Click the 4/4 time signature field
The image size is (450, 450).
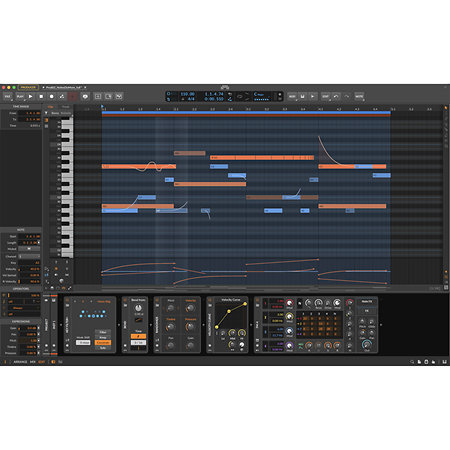pos(191,99)
